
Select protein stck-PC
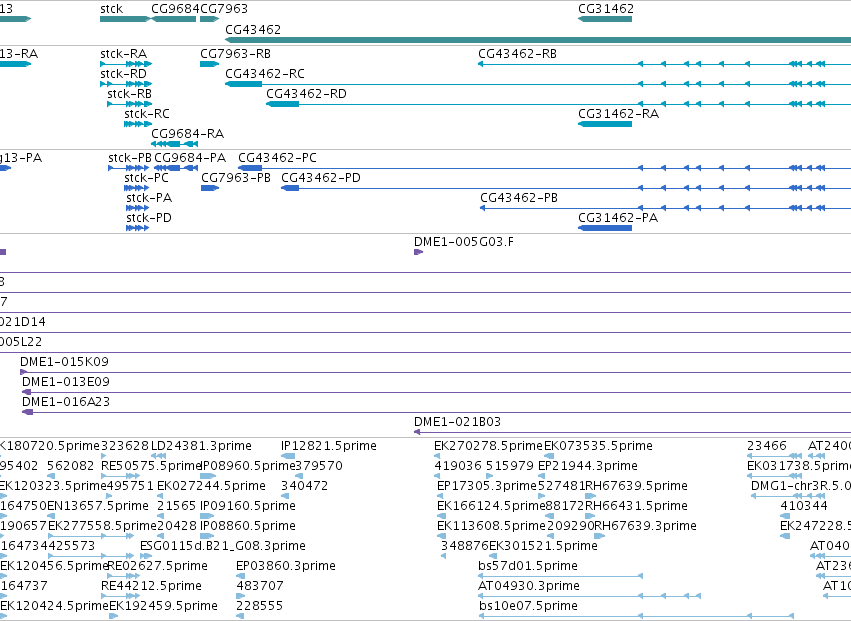(147, 178)
